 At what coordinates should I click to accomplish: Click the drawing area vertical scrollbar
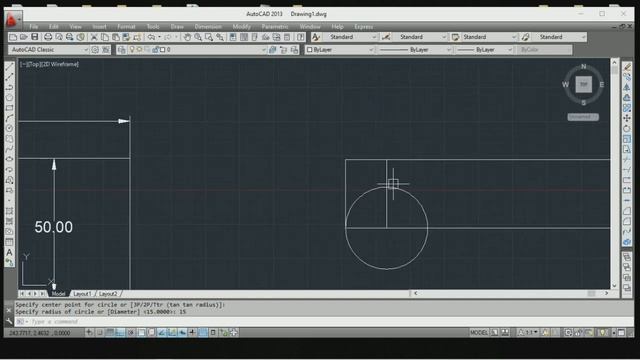615,174
